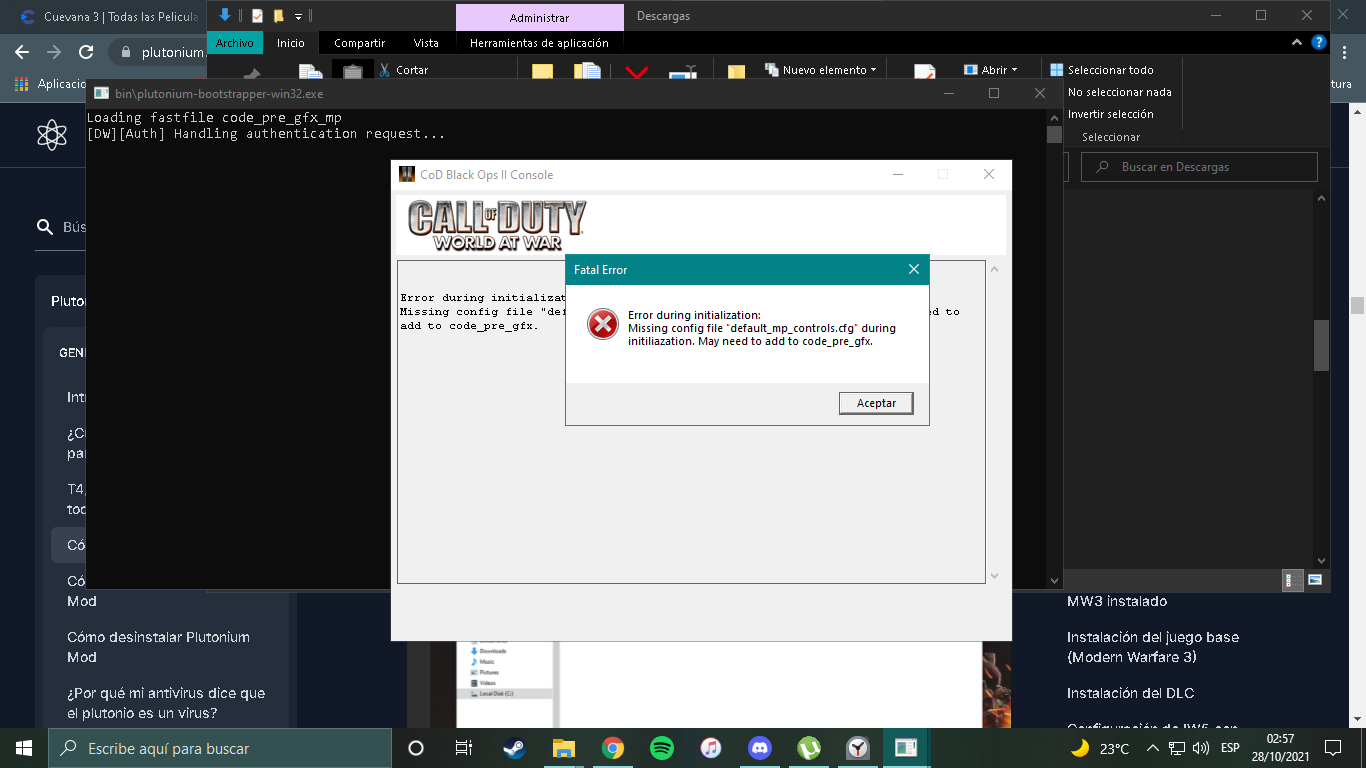Go back in Chrome browser
Image resolution: width=1366 pixels, height=768 pixels.
(x=22, y=52)
